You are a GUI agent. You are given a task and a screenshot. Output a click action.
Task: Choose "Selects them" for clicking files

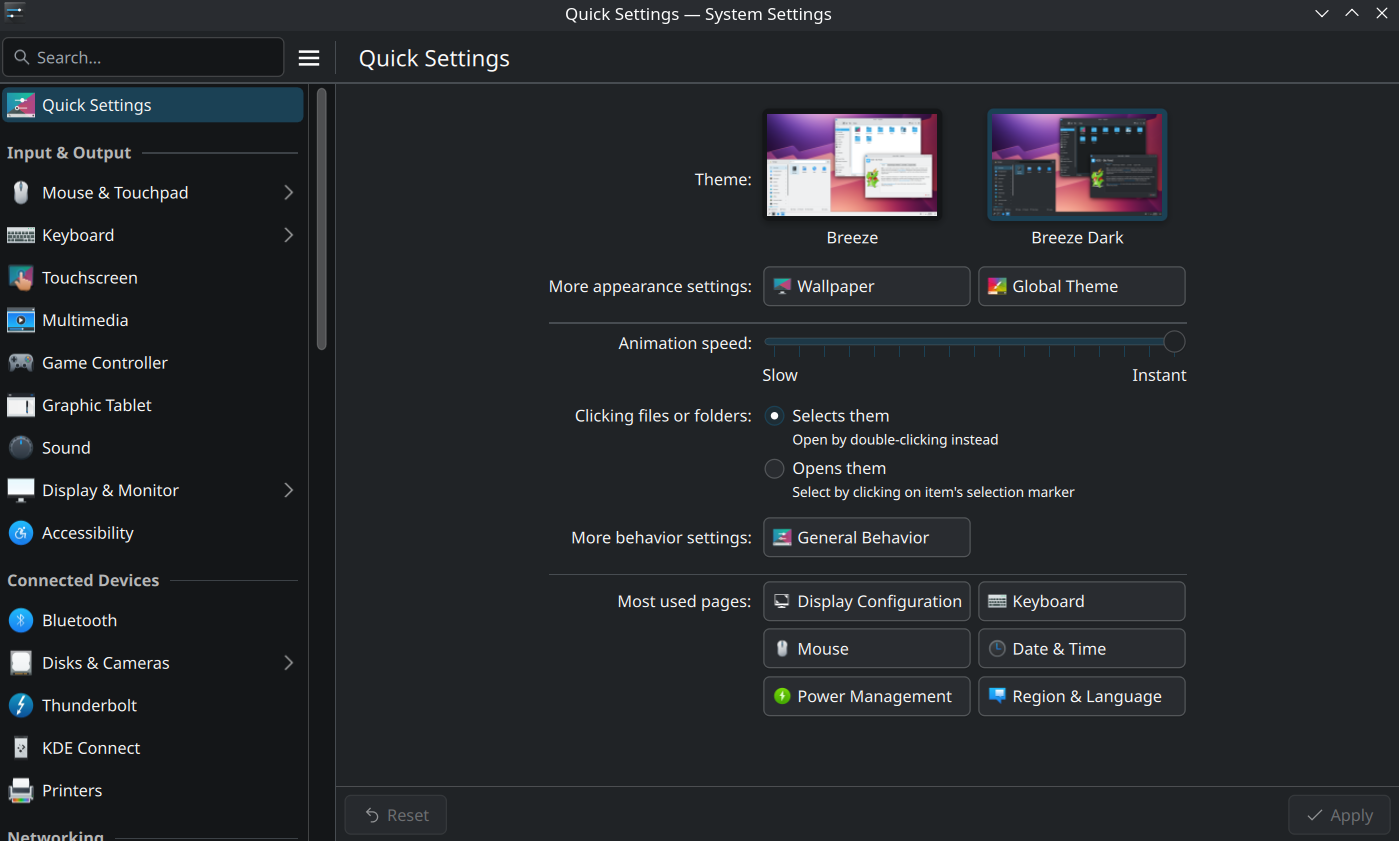774,416
